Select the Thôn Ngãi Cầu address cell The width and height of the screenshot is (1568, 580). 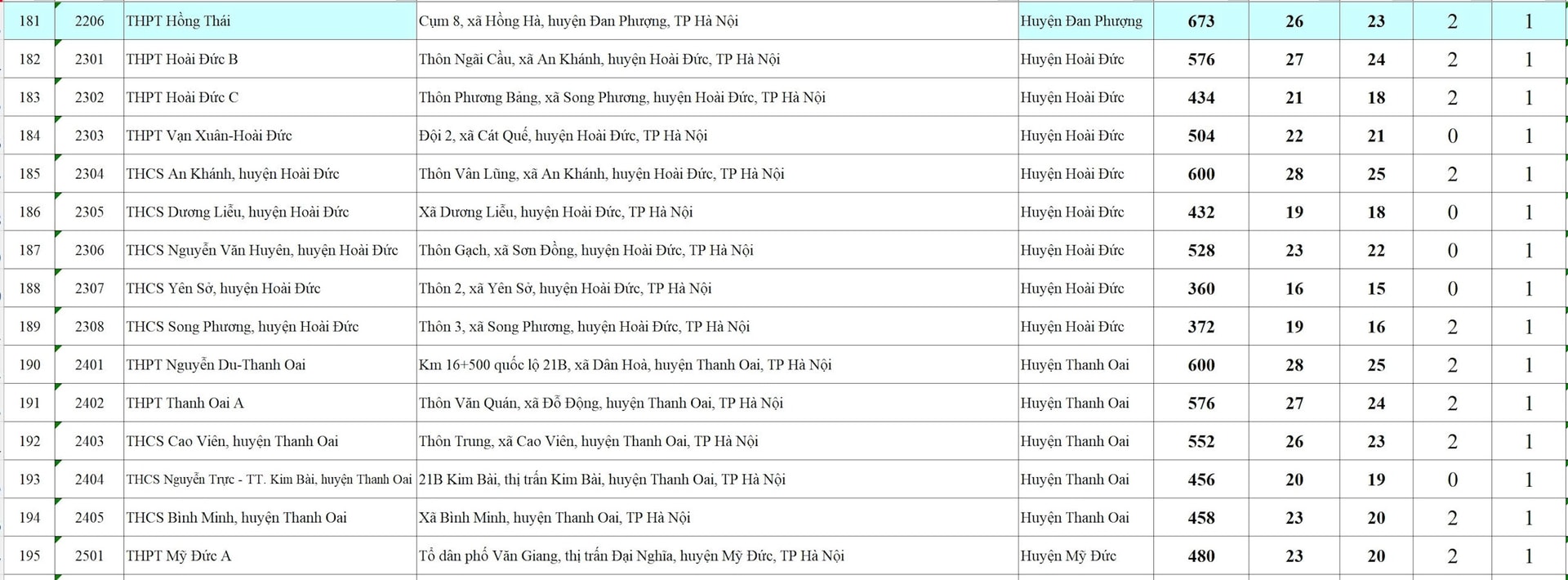click(716, 60)
